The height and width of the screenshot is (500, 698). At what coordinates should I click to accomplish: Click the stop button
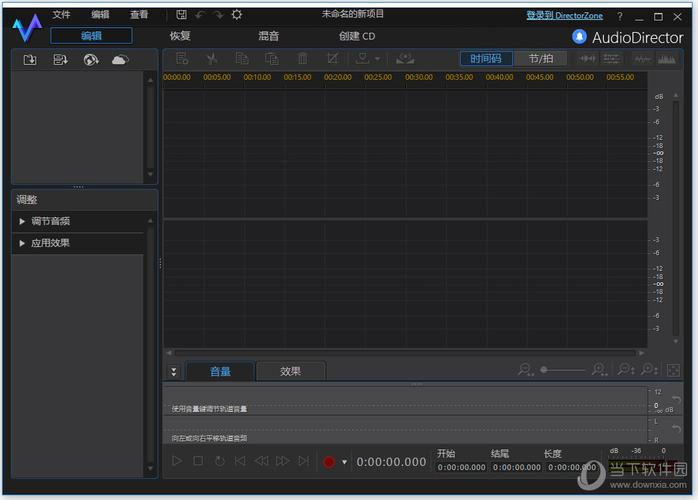pyautogui.click(x=198, y=461)
